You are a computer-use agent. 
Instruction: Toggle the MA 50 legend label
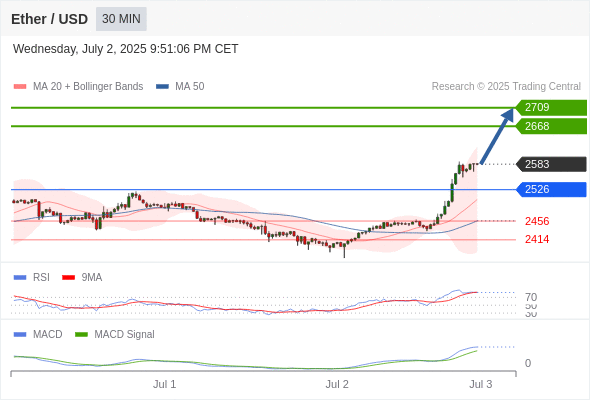(190, 87)
